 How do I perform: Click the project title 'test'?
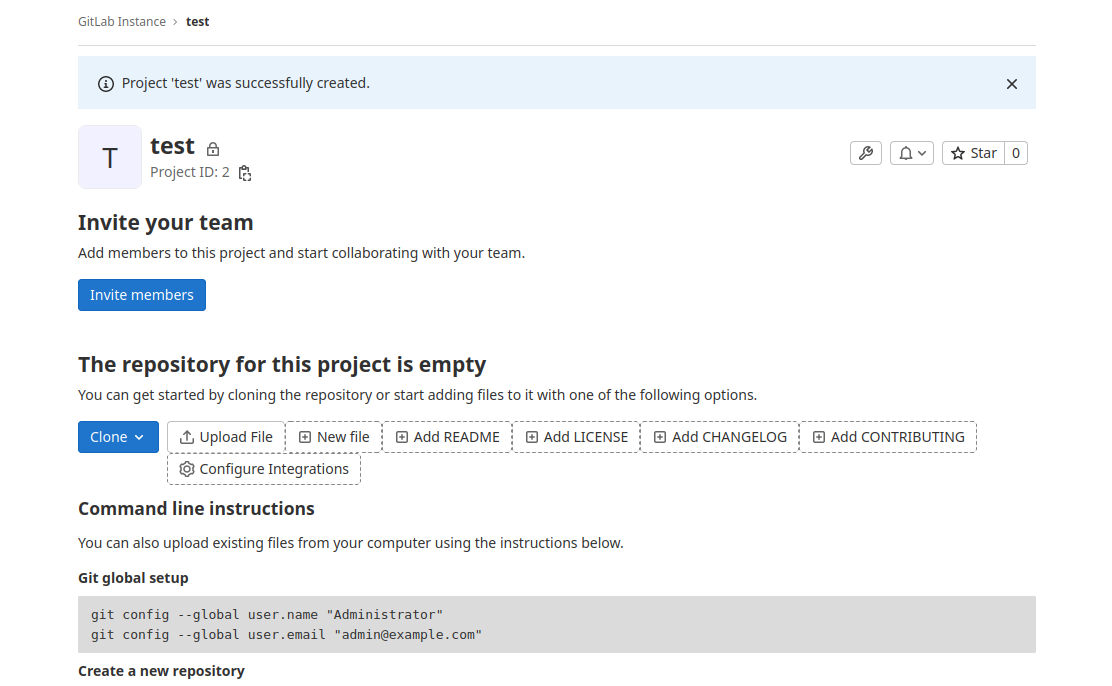pos(172,145)
